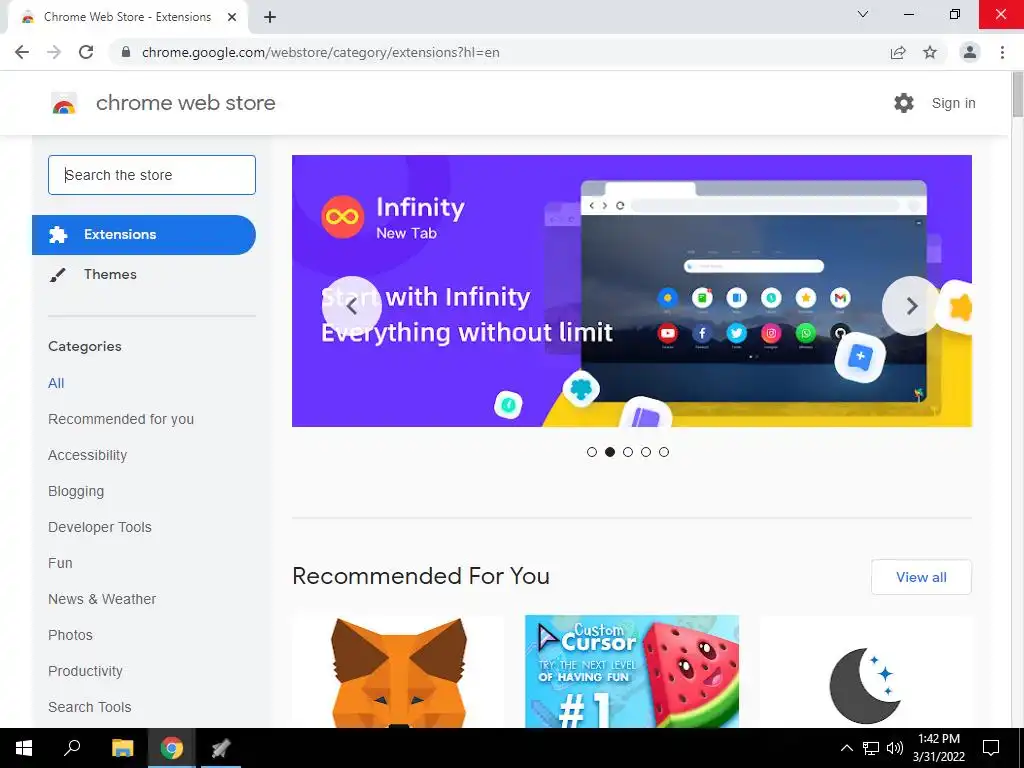Screen dimensions: 1024x768
Task: Open the Windows Start menu
Action: [x=24, y=748]
